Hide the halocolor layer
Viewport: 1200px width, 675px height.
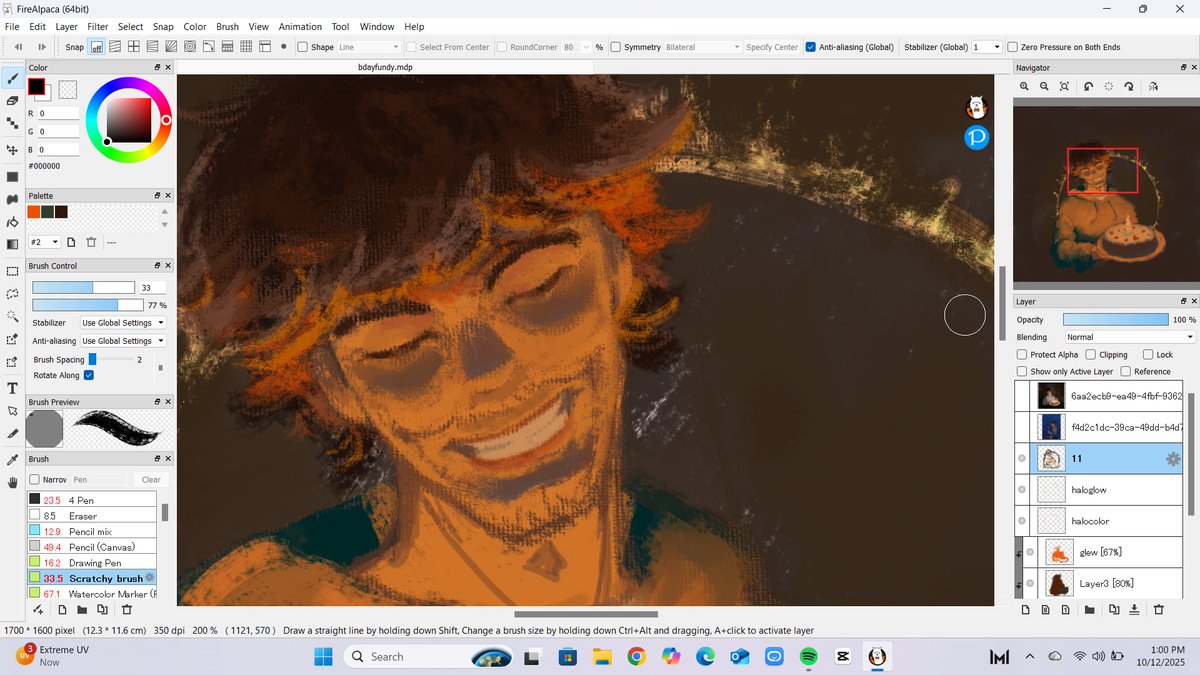click(1021, 521)
